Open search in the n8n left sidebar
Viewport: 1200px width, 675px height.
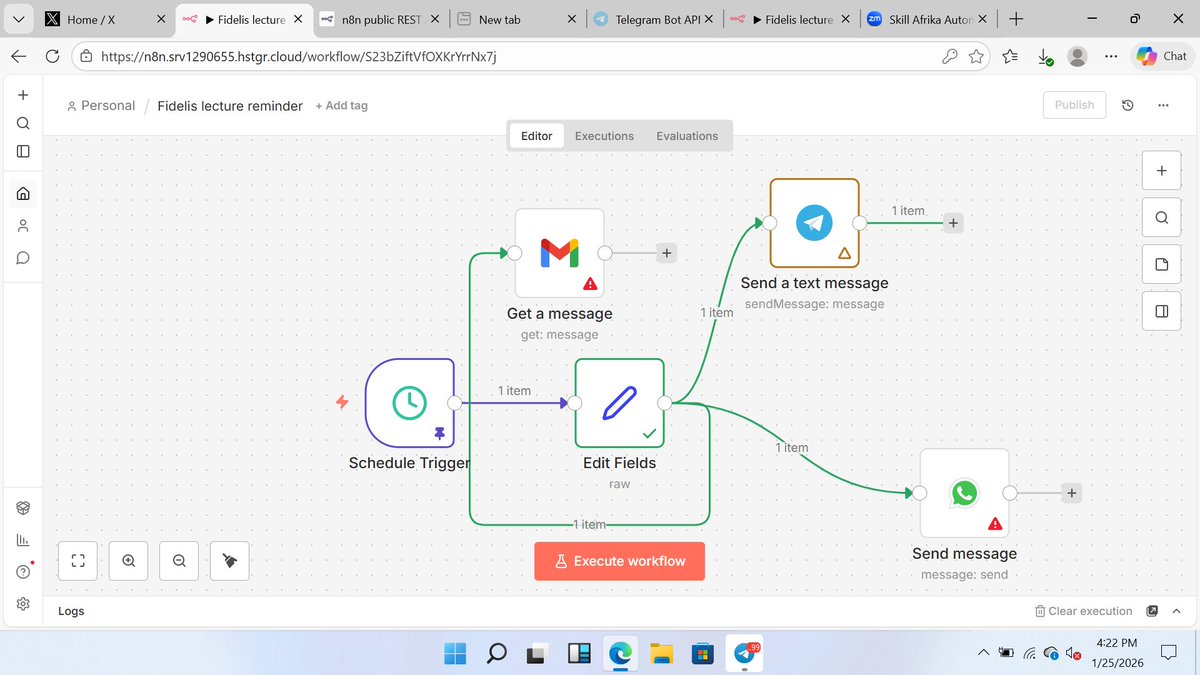coord(23,123)
